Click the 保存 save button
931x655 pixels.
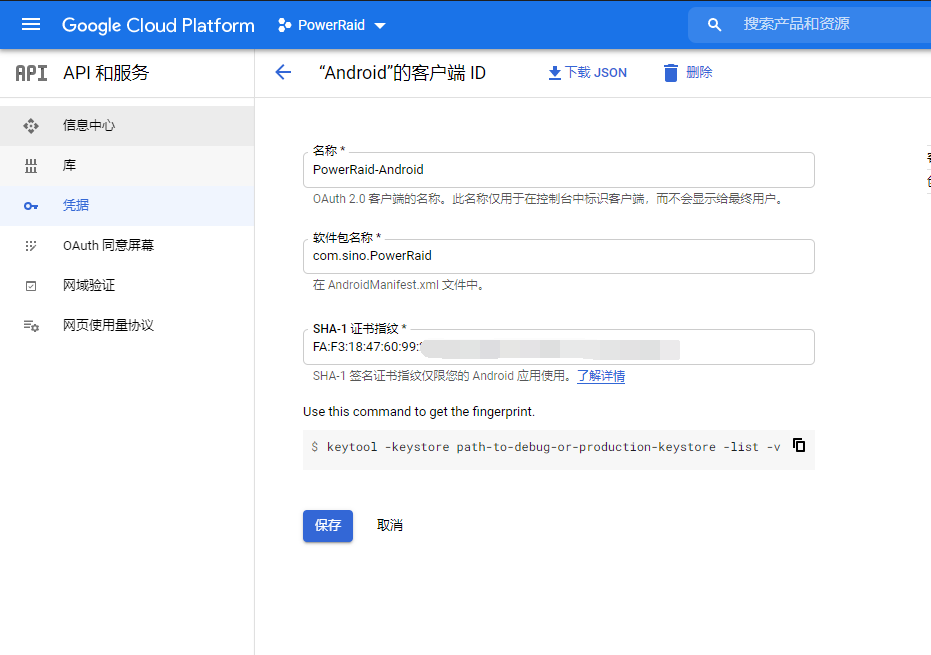tap(328, 526)
